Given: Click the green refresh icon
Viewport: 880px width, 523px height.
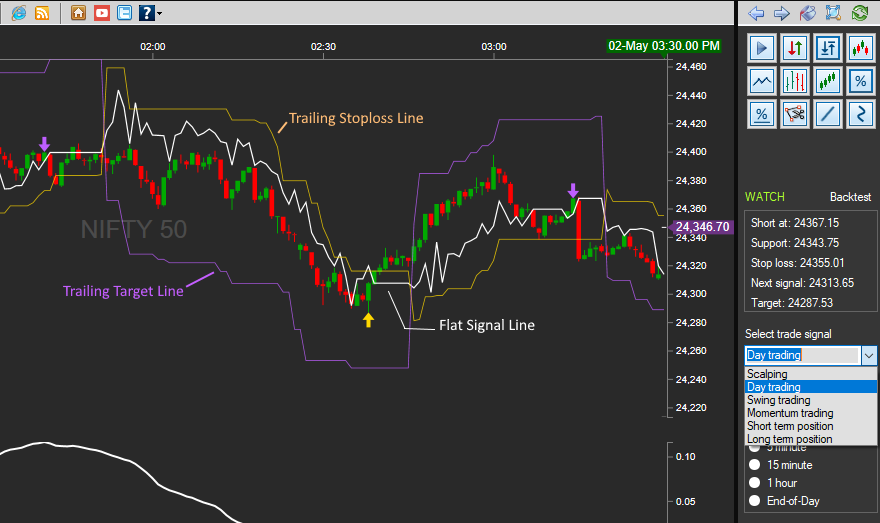Looking at the screenshot, I should pyautogui.click(x=859, y=13).
